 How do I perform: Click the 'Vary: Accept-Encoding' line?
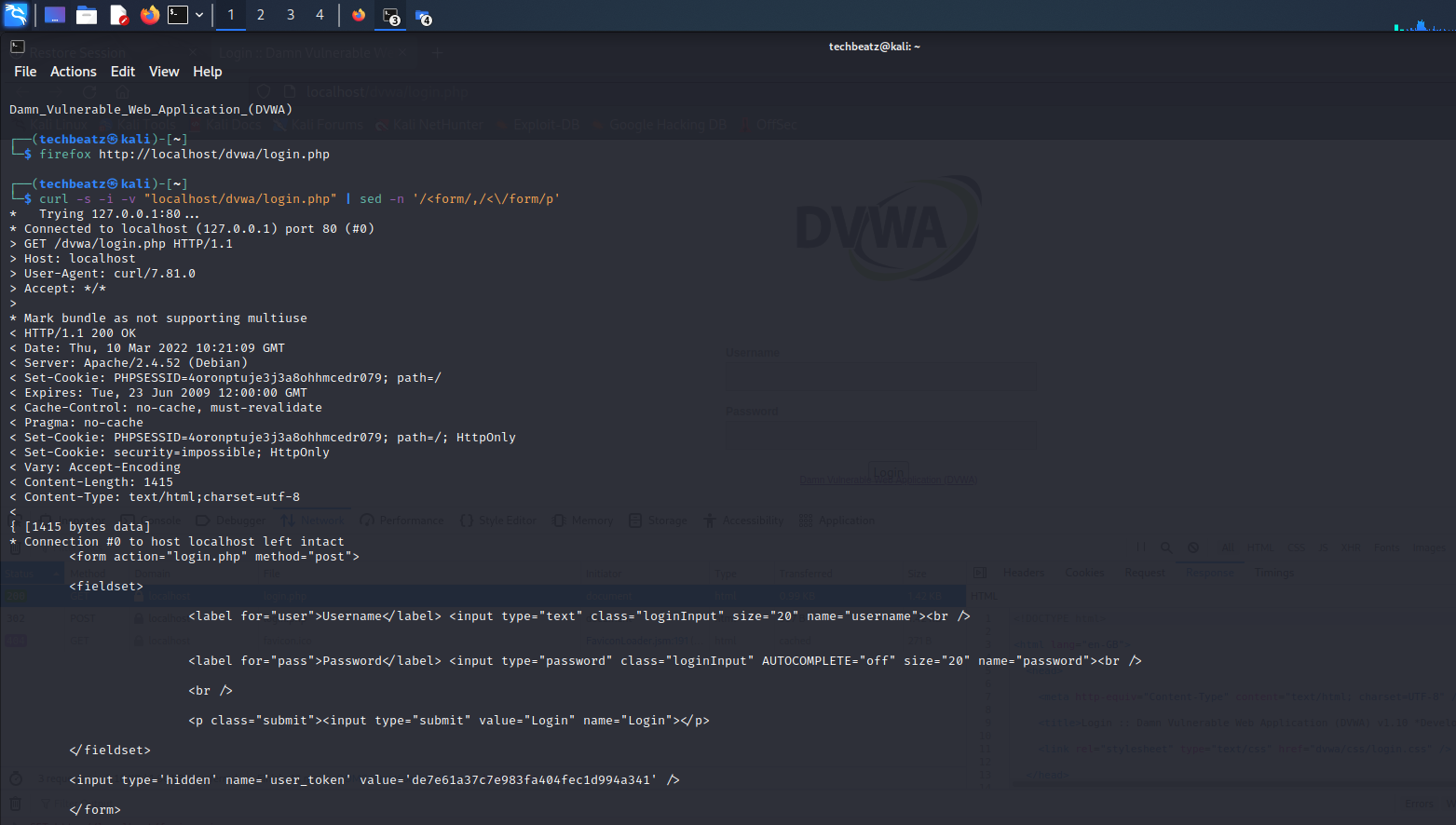pyautogui.click(x=95, y=467)
